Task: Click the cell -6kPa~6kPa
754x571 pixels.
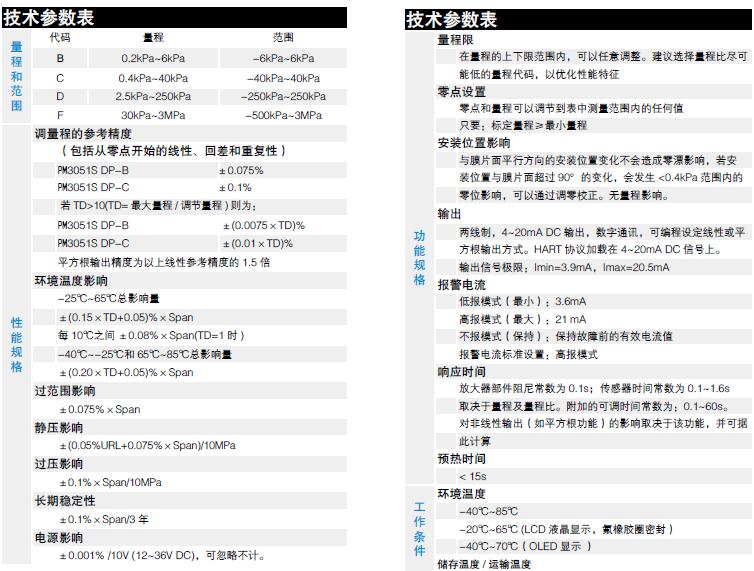Action: tap(283, 58)
